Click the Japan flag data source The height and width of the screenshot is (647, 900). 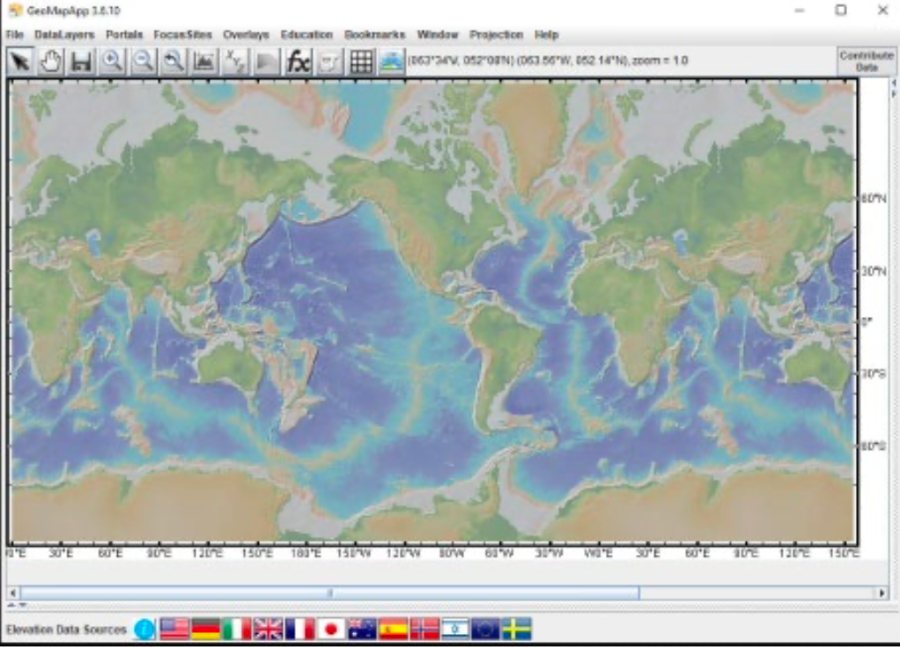(331, 629)
